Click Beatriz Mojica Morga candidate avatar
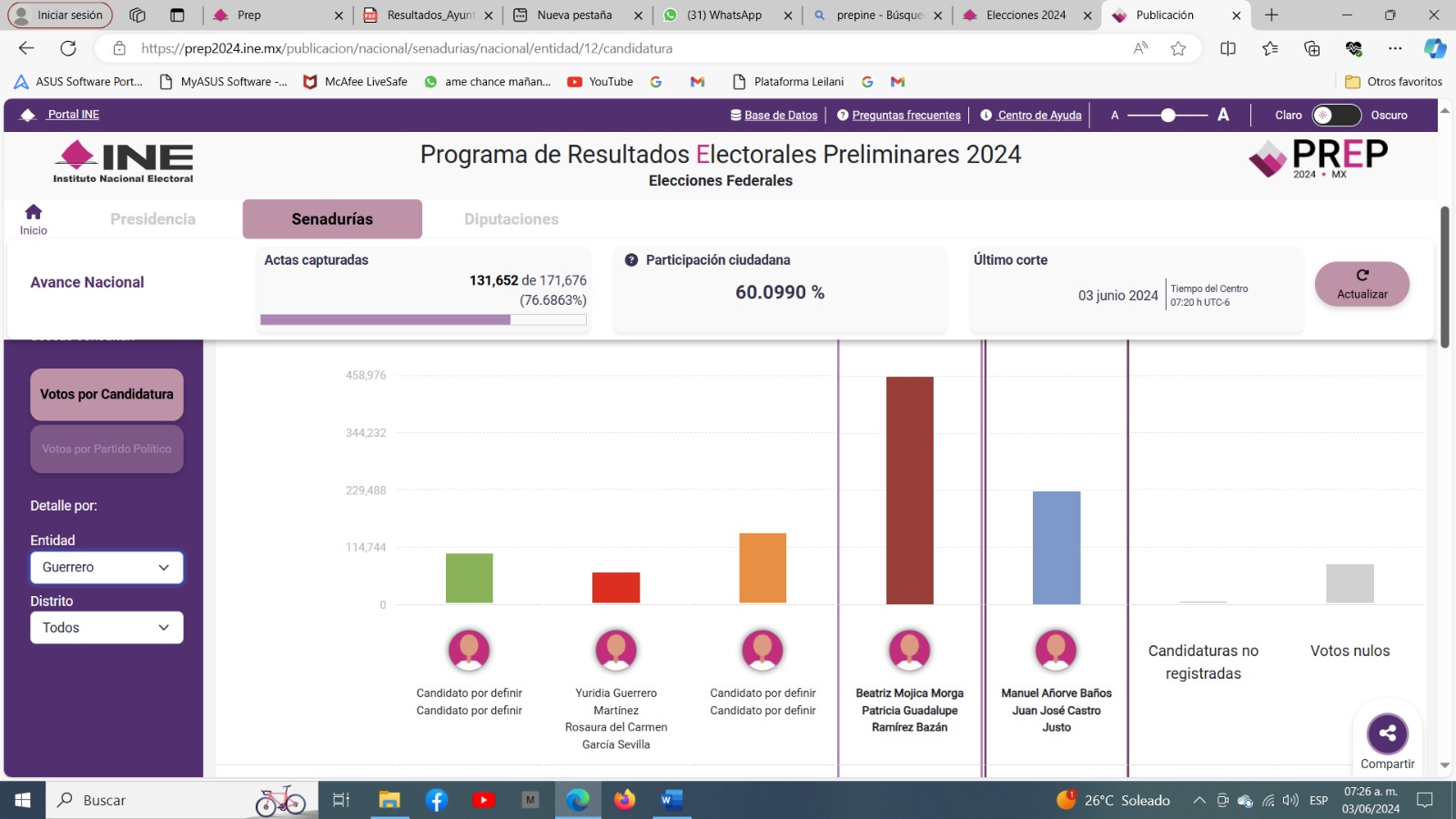Image resolution: width=1456 pixels, height=819 pixels. (909, 651)
